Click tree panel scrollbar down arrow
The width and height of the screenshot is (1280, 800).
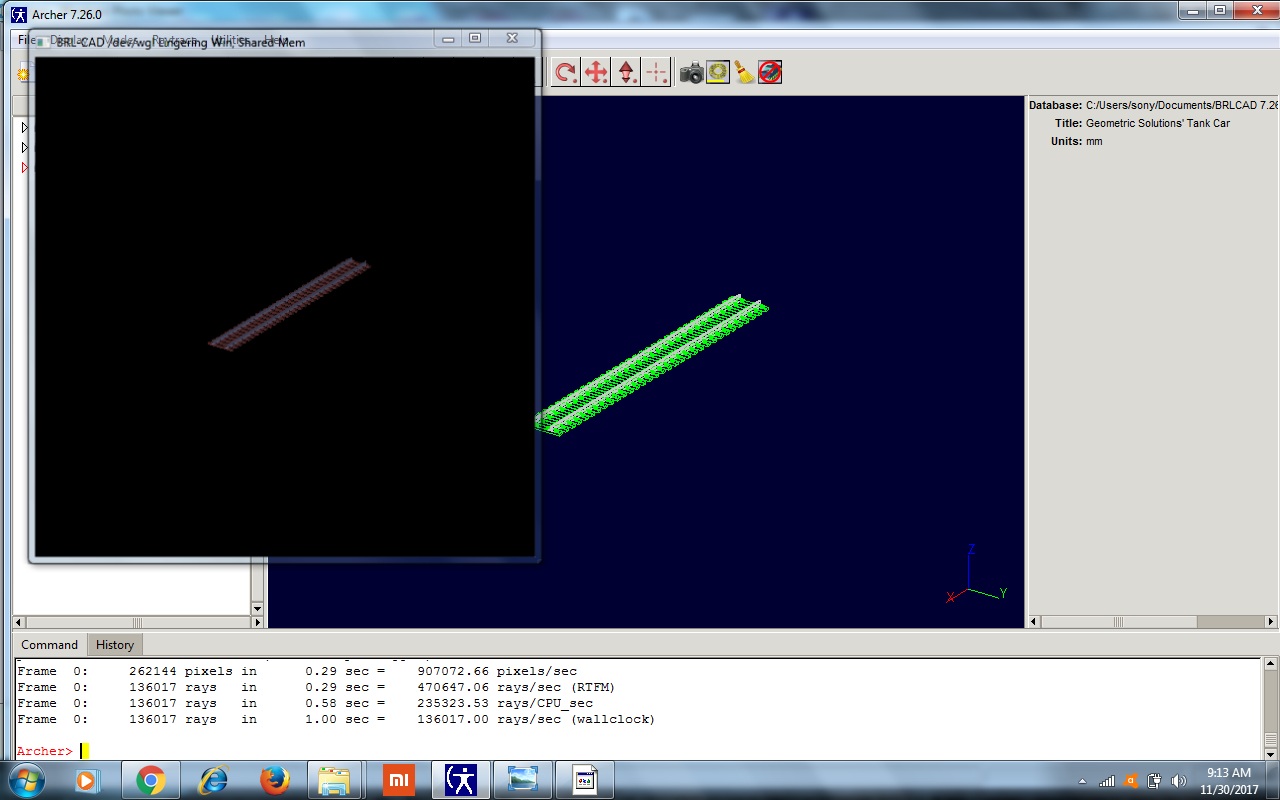[257, 608]
